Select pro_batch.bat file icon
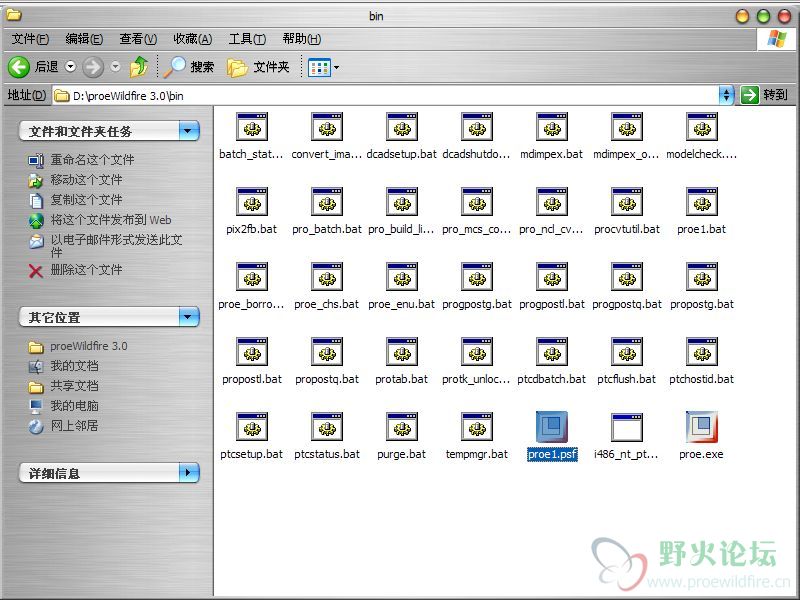This screenshot has width=800, height=600. click(327, 202)
